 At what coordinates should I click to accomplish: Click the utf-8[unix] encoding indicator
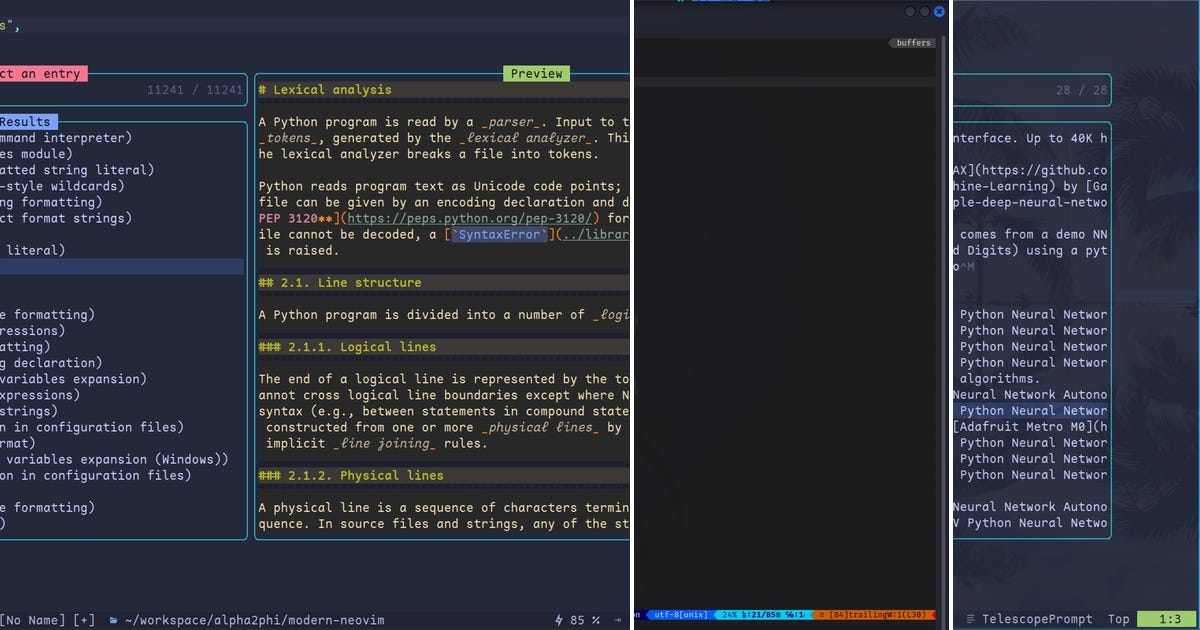coord(678,615)
